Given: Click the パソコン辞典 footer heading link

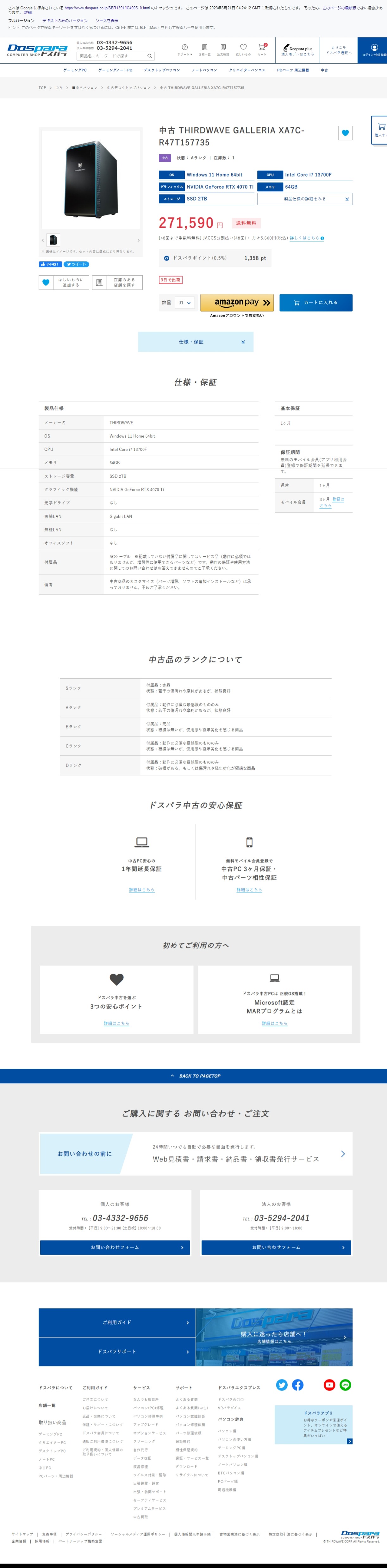Looking at the screenshot, I should pyautogui.click(x=231, y=1419).
